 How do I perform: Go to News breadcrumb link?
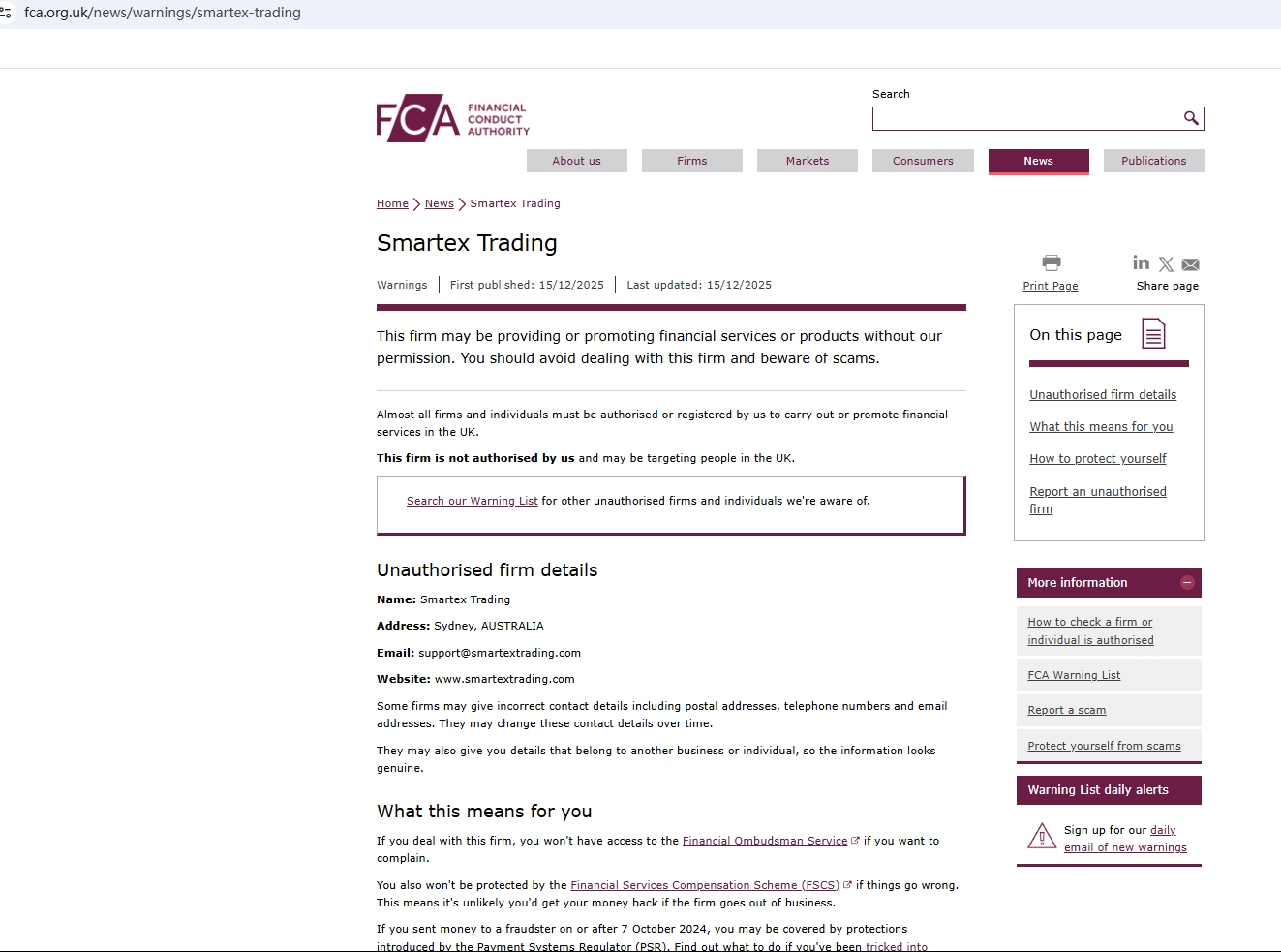439,203
